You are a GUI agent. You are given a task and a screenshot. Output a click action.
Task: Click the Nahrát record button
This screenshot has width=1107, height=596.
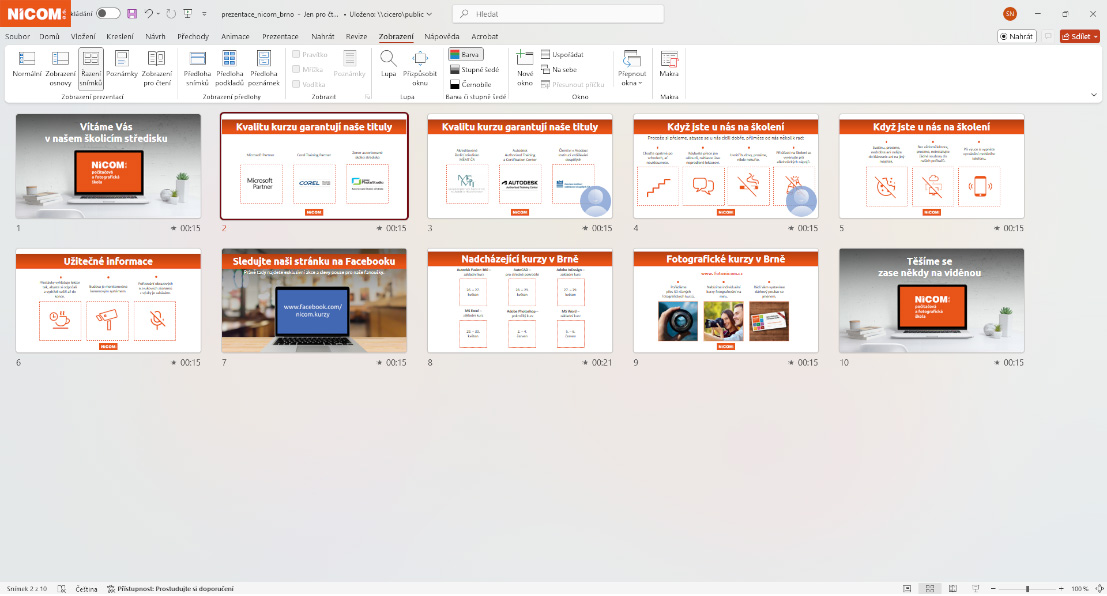tap(1017, 36)
